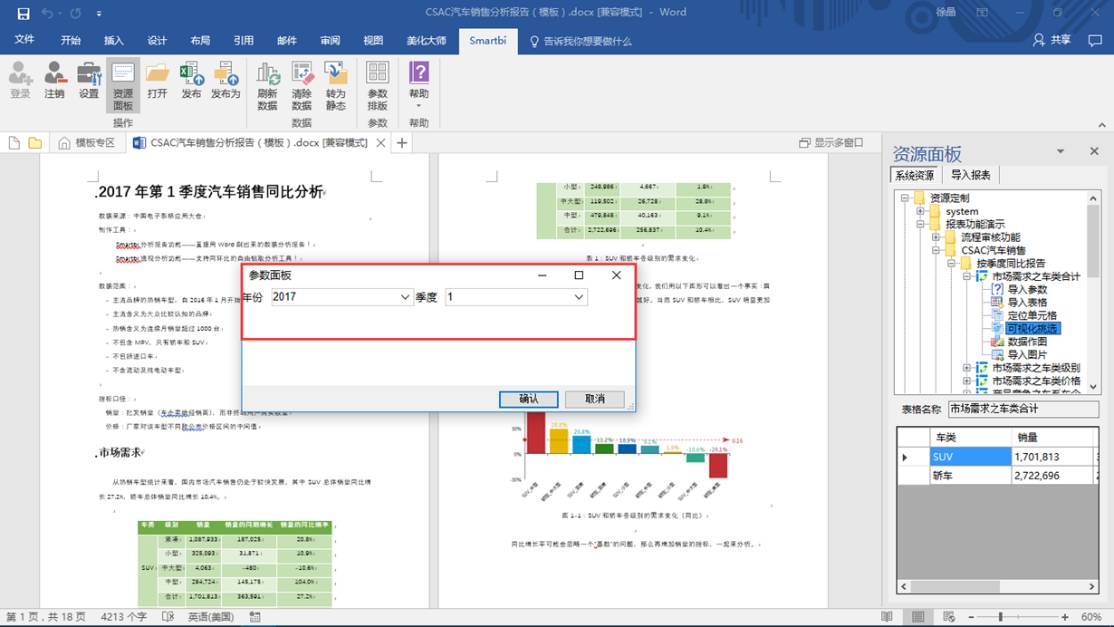Viewport: 1114px width, 627px height.
Task: Click 显示多窗口 show multiple windows
Action: click(x=831, y=143)
